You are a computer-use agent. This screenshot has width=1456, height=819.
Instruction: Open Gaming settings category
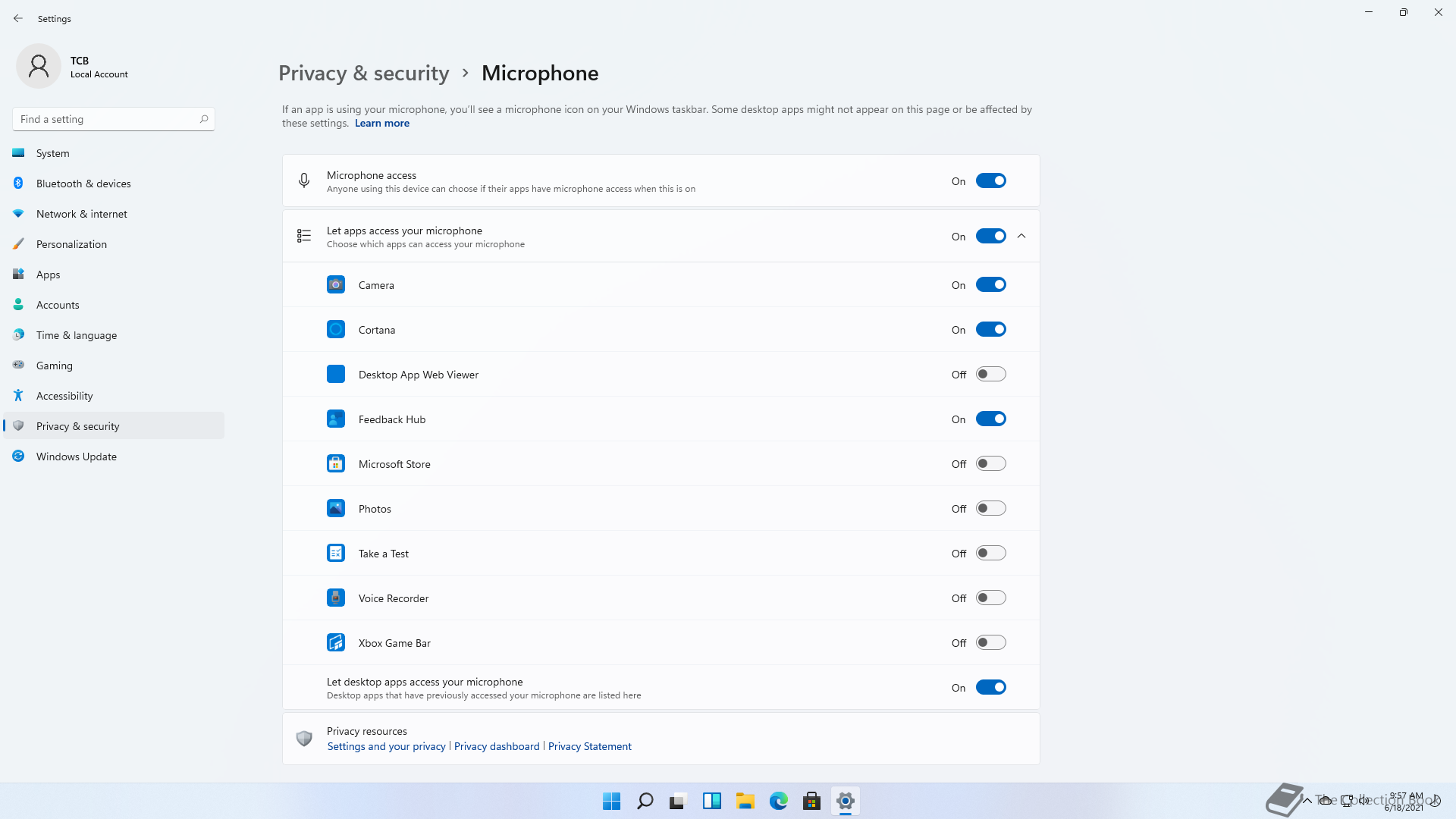coord(114,366)
